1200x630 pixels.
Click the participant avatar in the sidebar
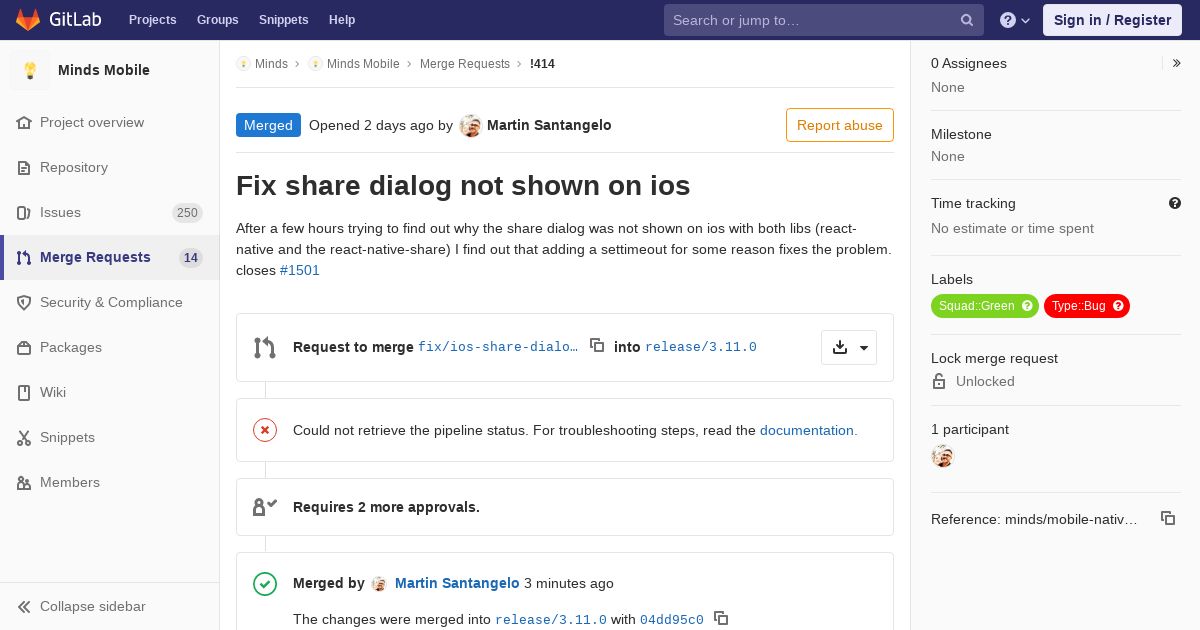point(942,457)
